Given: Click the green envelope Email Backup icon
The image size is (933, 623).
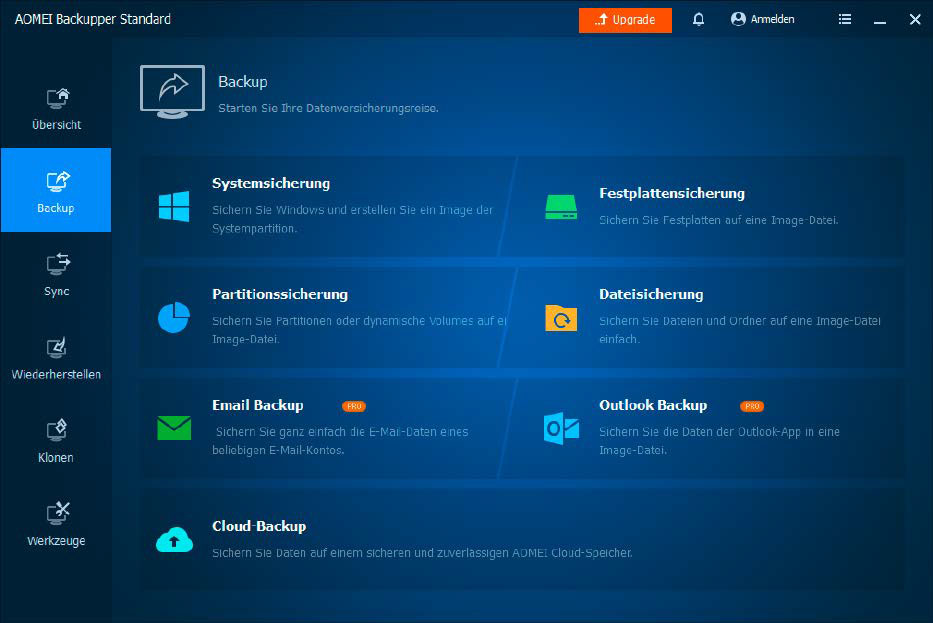Looking at the screenshot, I should coord(173,428).
